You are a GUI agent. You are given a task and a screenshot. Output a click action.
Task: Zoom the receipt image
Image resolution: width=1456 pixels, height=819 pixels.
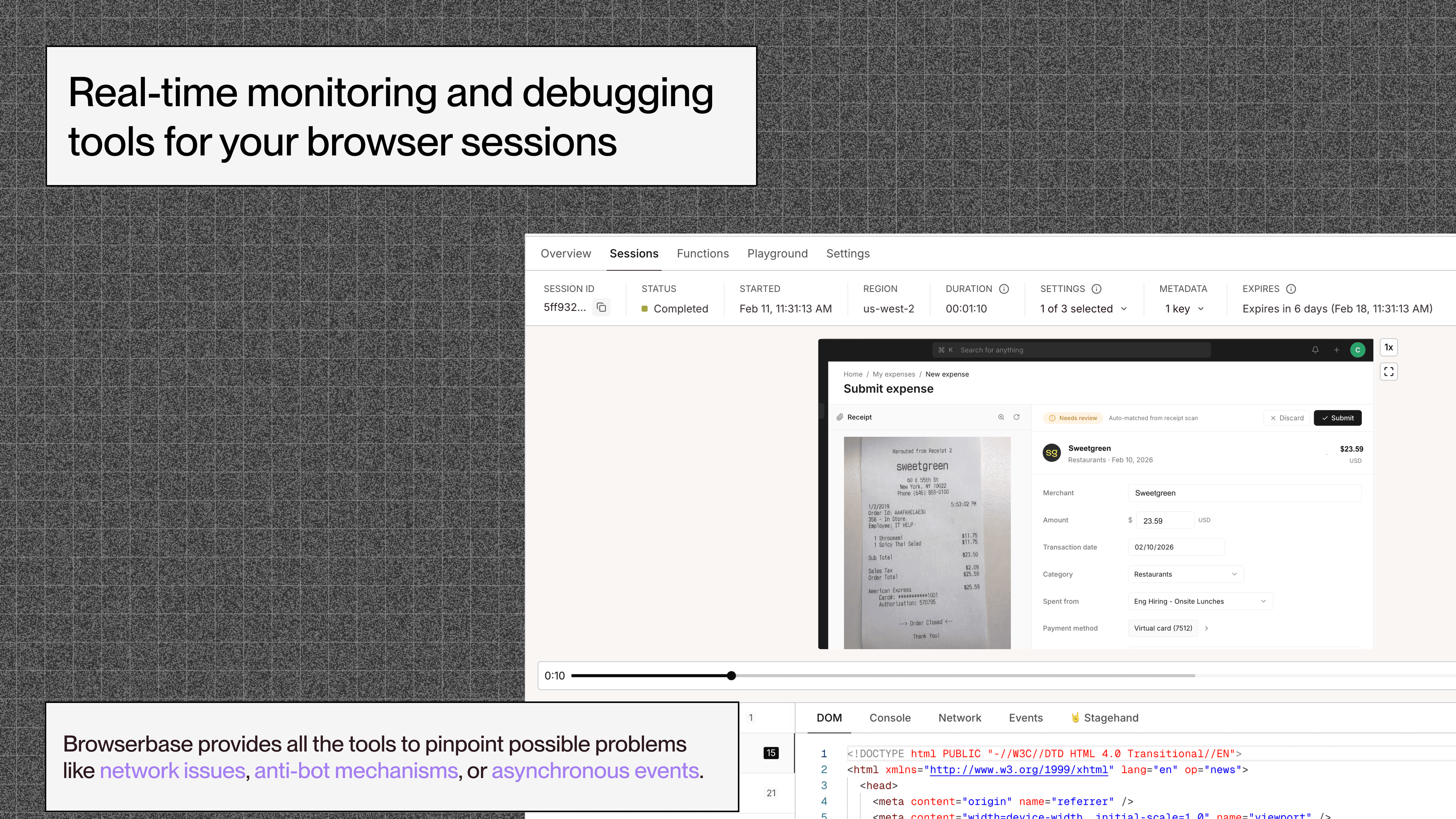pyautogui.click(x=1001, y=417)
